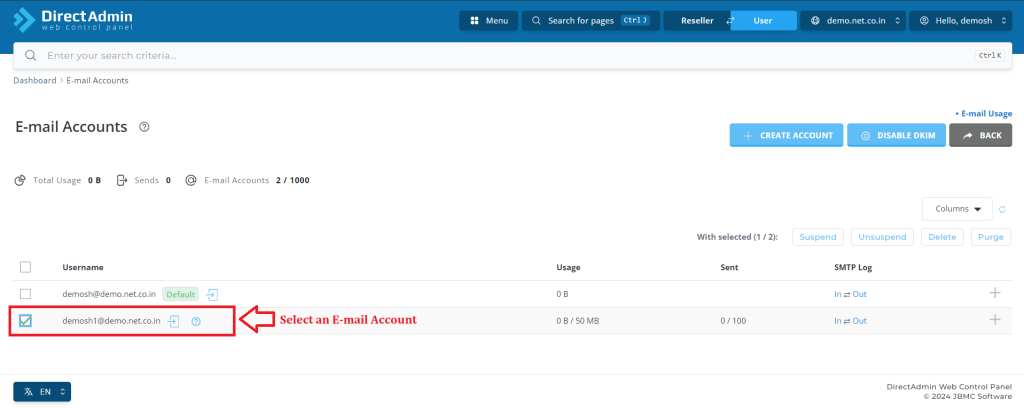Click the Total Usage pie icon
The width and height of the screenshot is (1024, 408).
pyautogui.click(x=20, y=180)
